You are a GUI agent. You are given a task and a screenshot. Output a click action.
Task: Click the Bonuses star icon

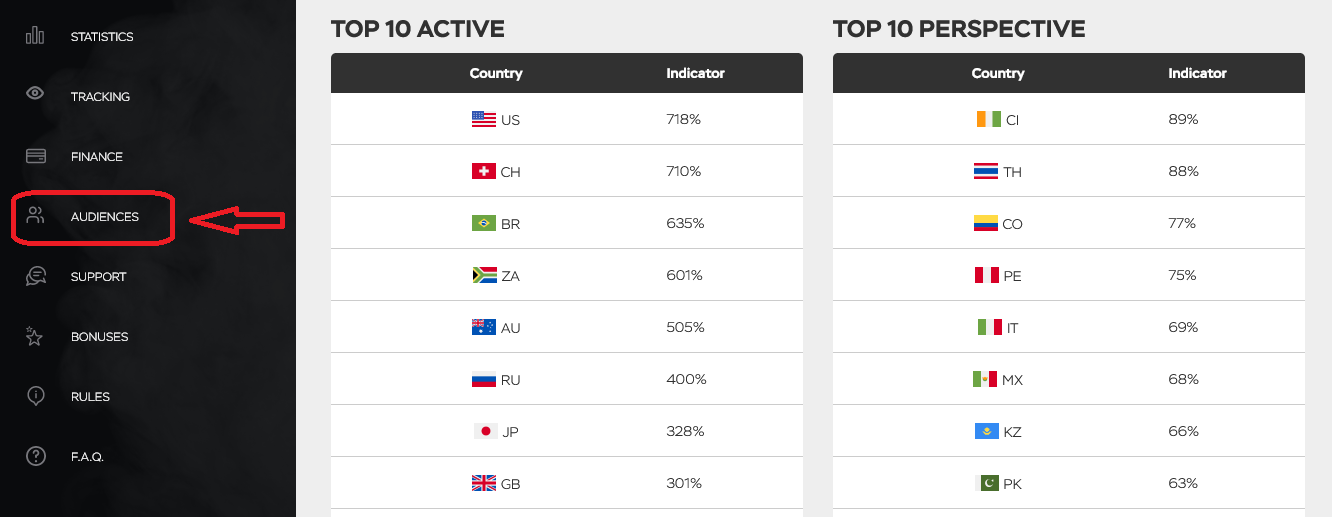tap(35, 336)
